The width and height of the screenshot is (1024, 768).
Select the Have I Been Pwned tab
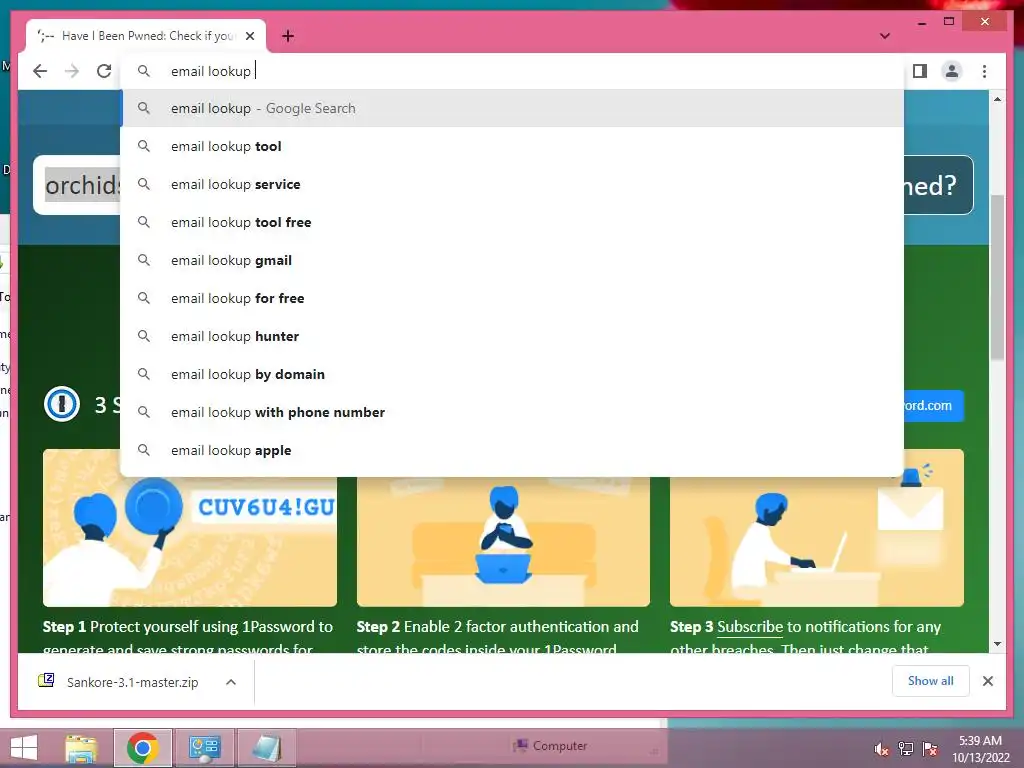pos(146,36)
